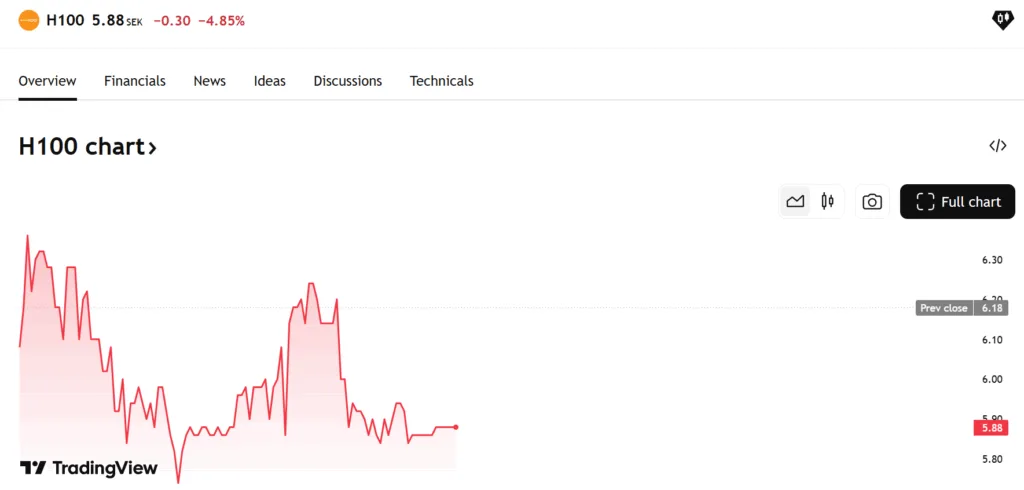Switch to the Discussions tab
Screen dimensions: 1024x490
(x=347, y=81)
